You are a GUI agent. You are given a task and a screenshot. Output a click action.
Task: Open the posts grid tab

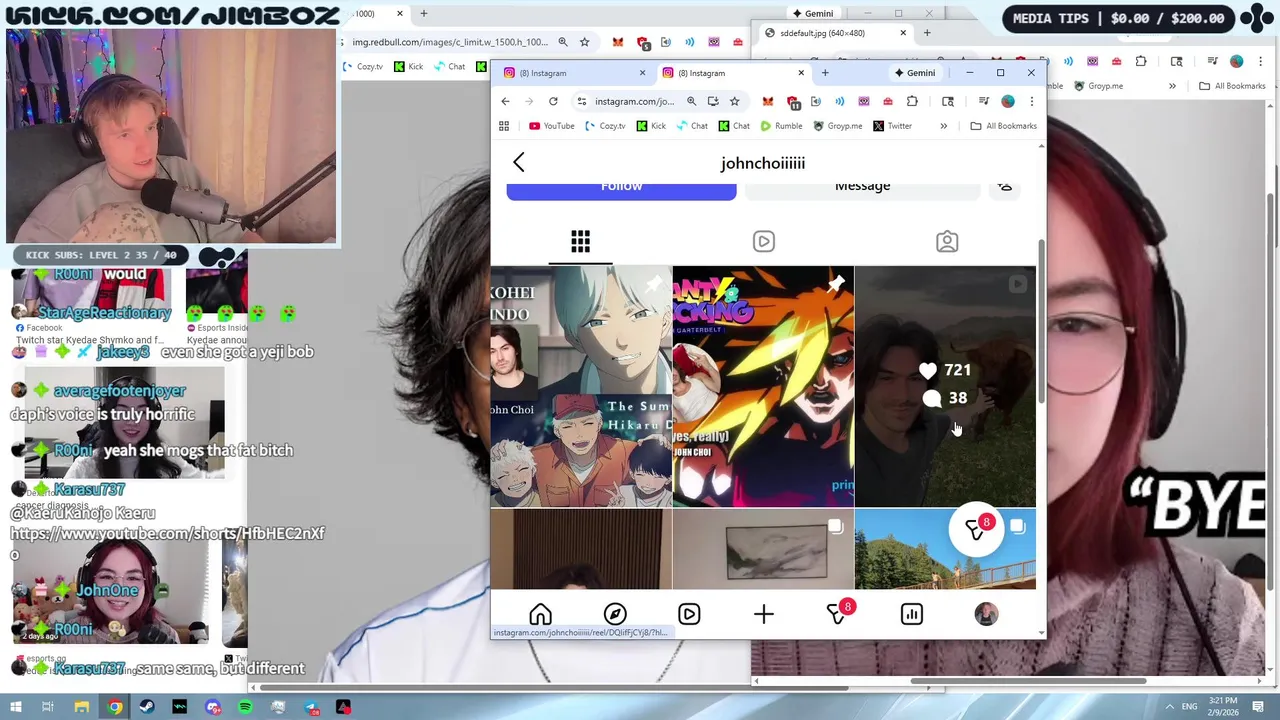point(580,241)
